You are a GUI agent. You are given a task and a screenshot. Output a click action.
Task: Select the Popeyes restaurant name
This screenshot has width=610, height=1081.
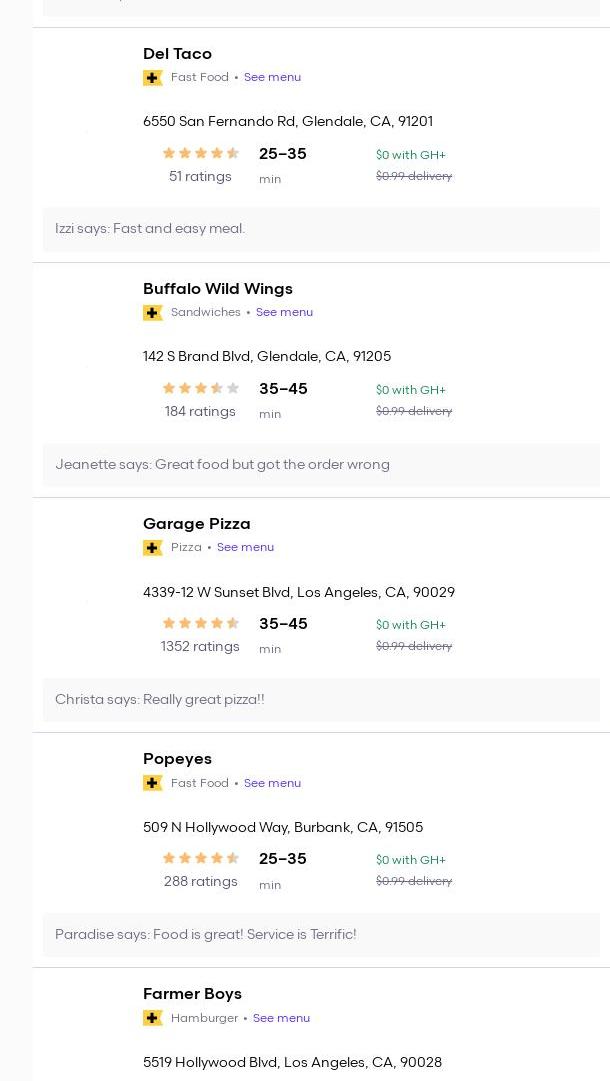[x=177, y=759]
